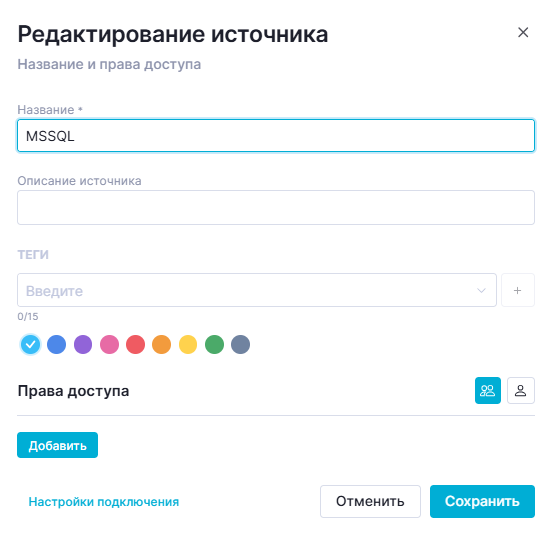Pick the blue color swatch
The image size is (554, 537).
pyautogui.click(x=57, y=344)
